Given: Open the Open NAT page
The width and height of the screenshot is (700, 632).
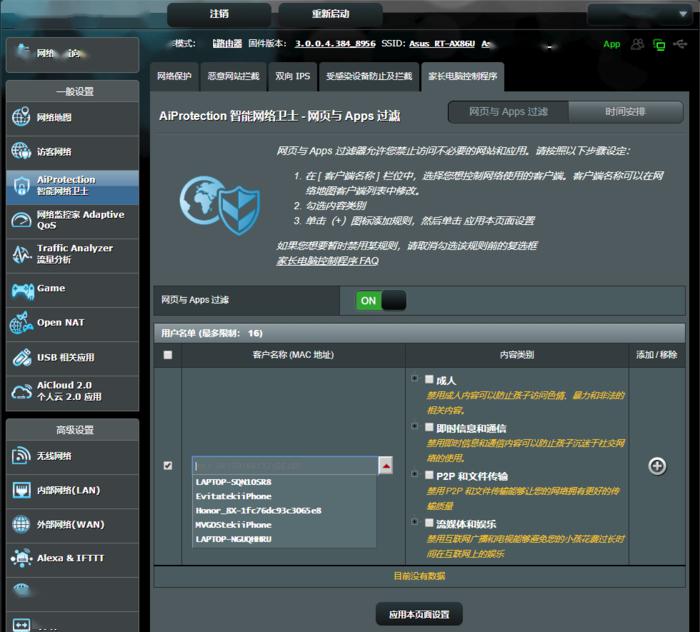Looking at the screenshot, I should (x=70, y=323).
